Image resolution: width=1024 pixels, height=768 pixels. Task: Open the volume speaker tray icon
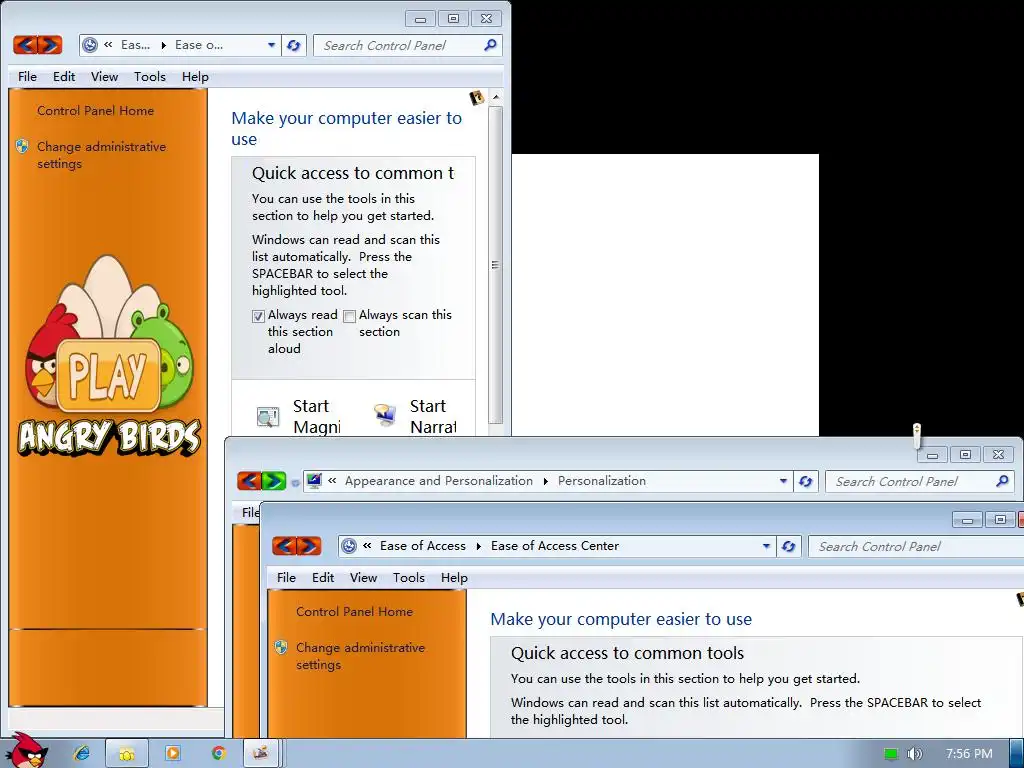(x=914, y=754)
